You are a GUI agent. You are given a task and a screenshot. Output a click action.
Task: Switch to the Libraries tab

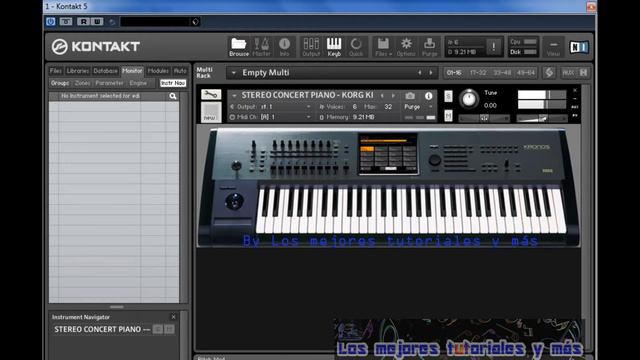click(78, 71)
